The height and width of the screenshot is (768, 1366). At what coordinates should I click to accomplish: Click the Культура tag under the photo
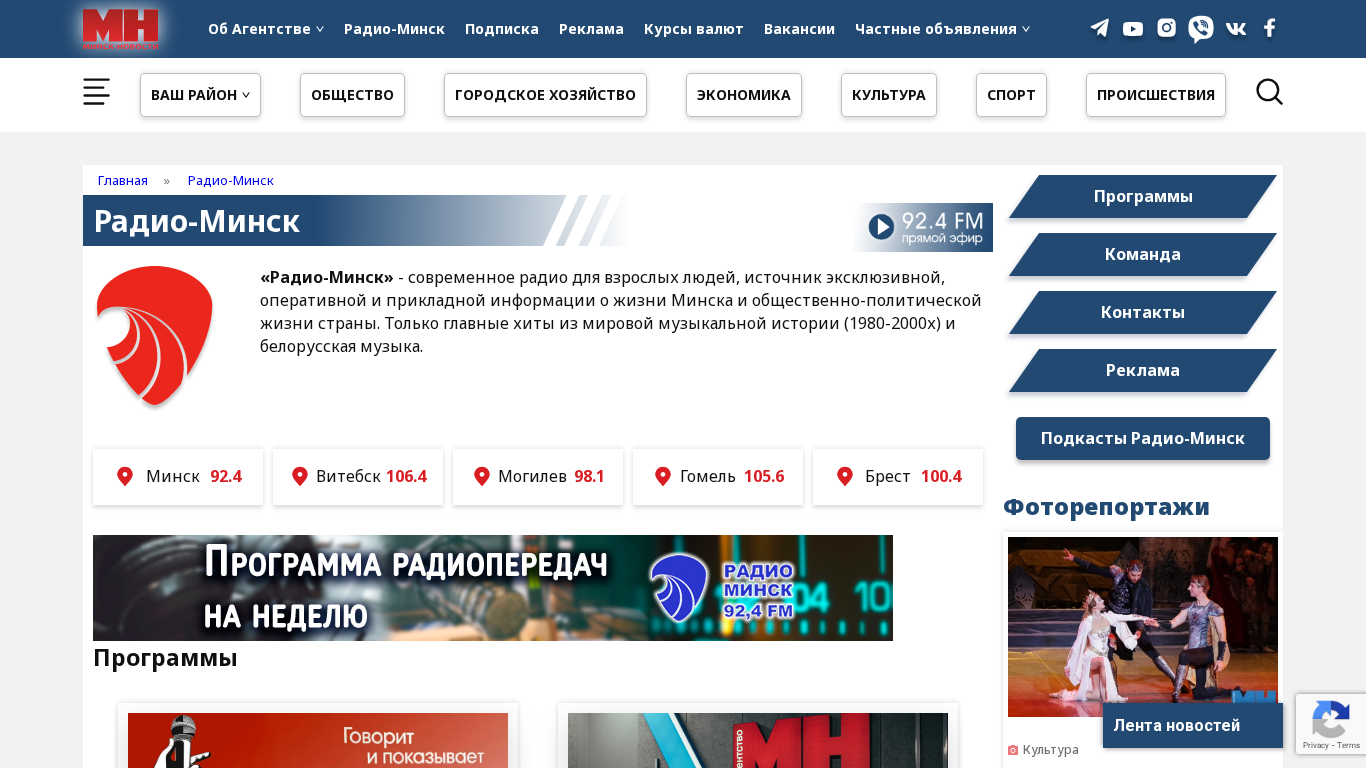point(1050,749)
